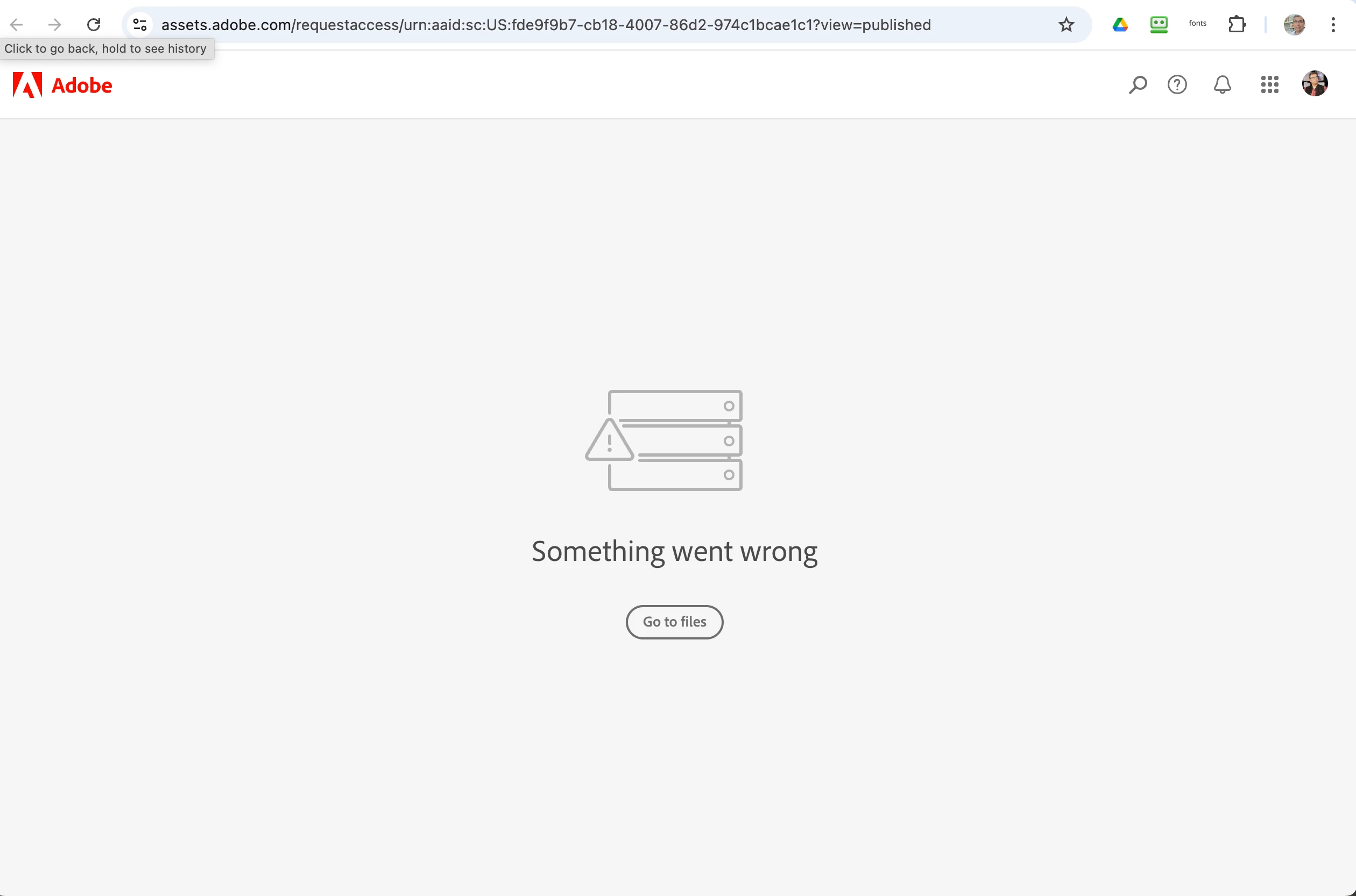
Task: Go back to the previous page
Action: [x=17, y=25]
